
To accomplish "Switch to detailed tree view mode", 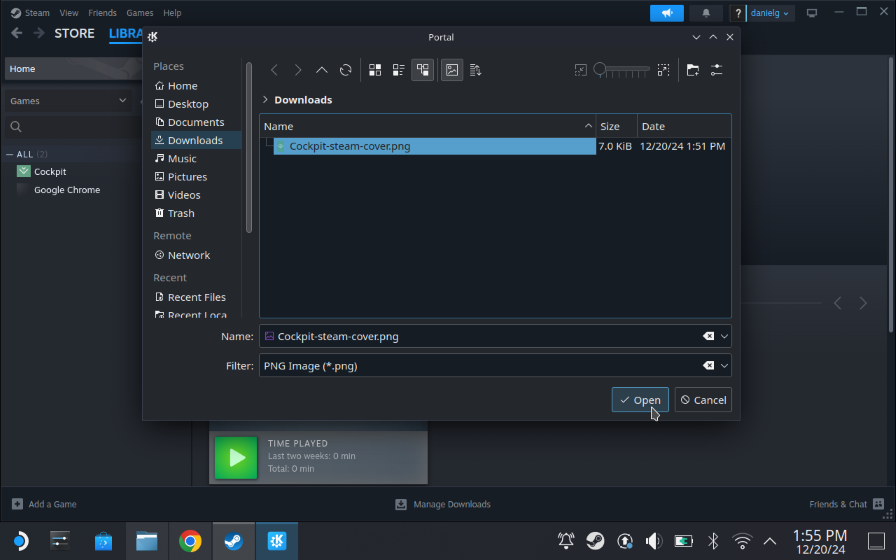I will 423,70.
